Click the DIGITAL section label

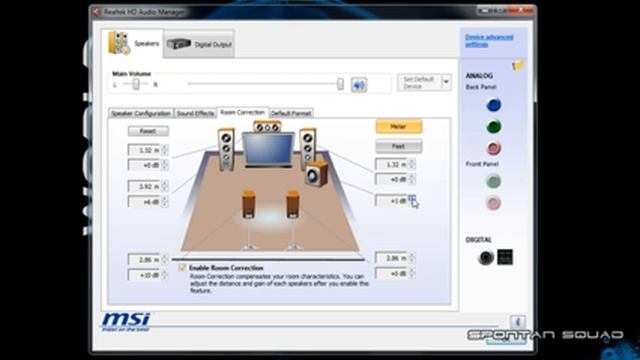click(x=478, y=240)
